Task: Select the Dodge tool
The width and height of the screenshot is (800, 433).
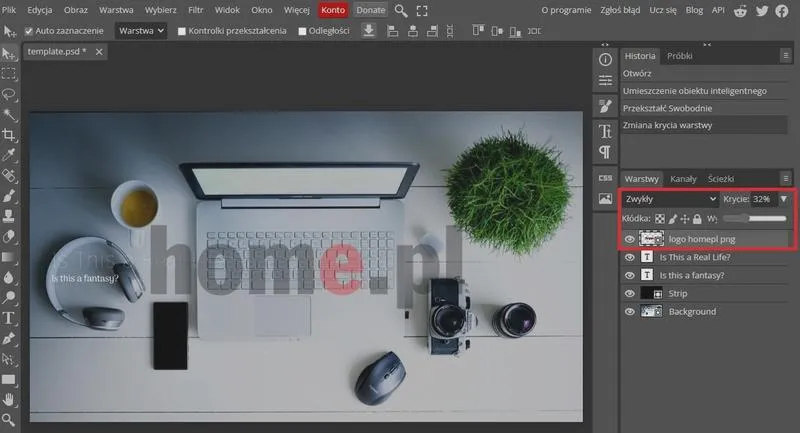Action: tap(9, 298)
